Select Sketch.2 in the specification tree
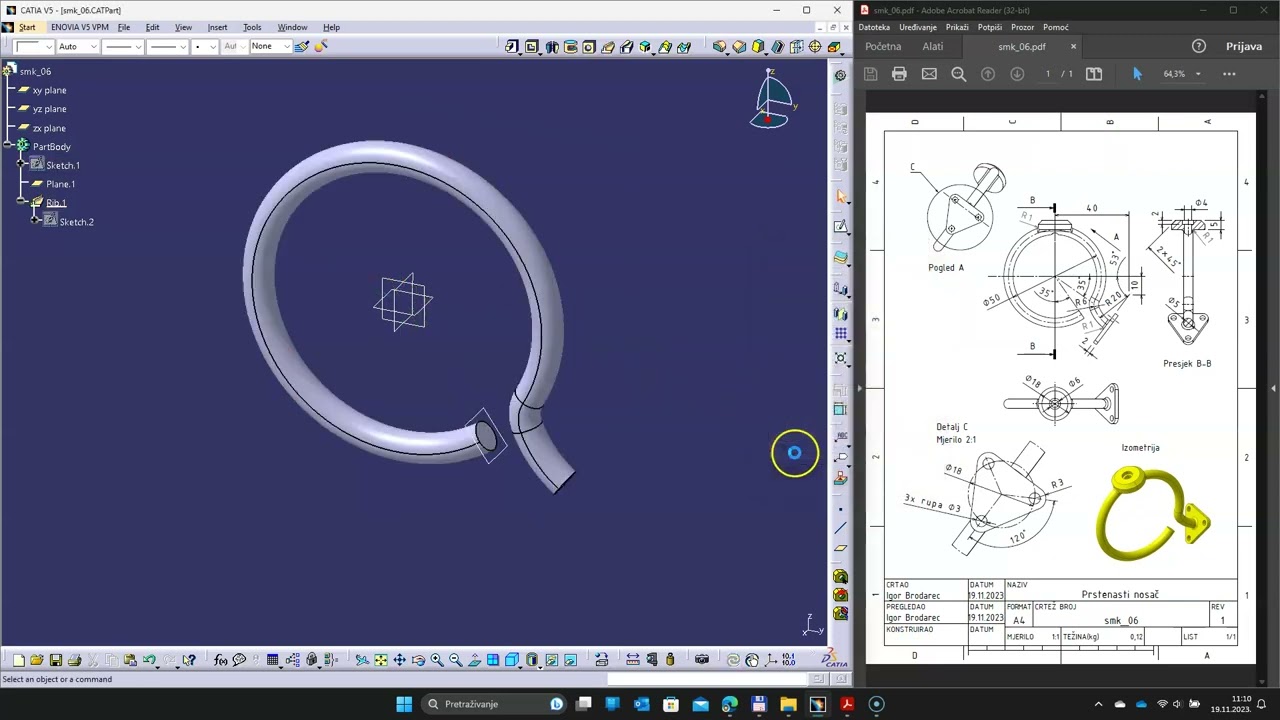The height and width of the screenshot is (720, 1280). pos(76,222)
